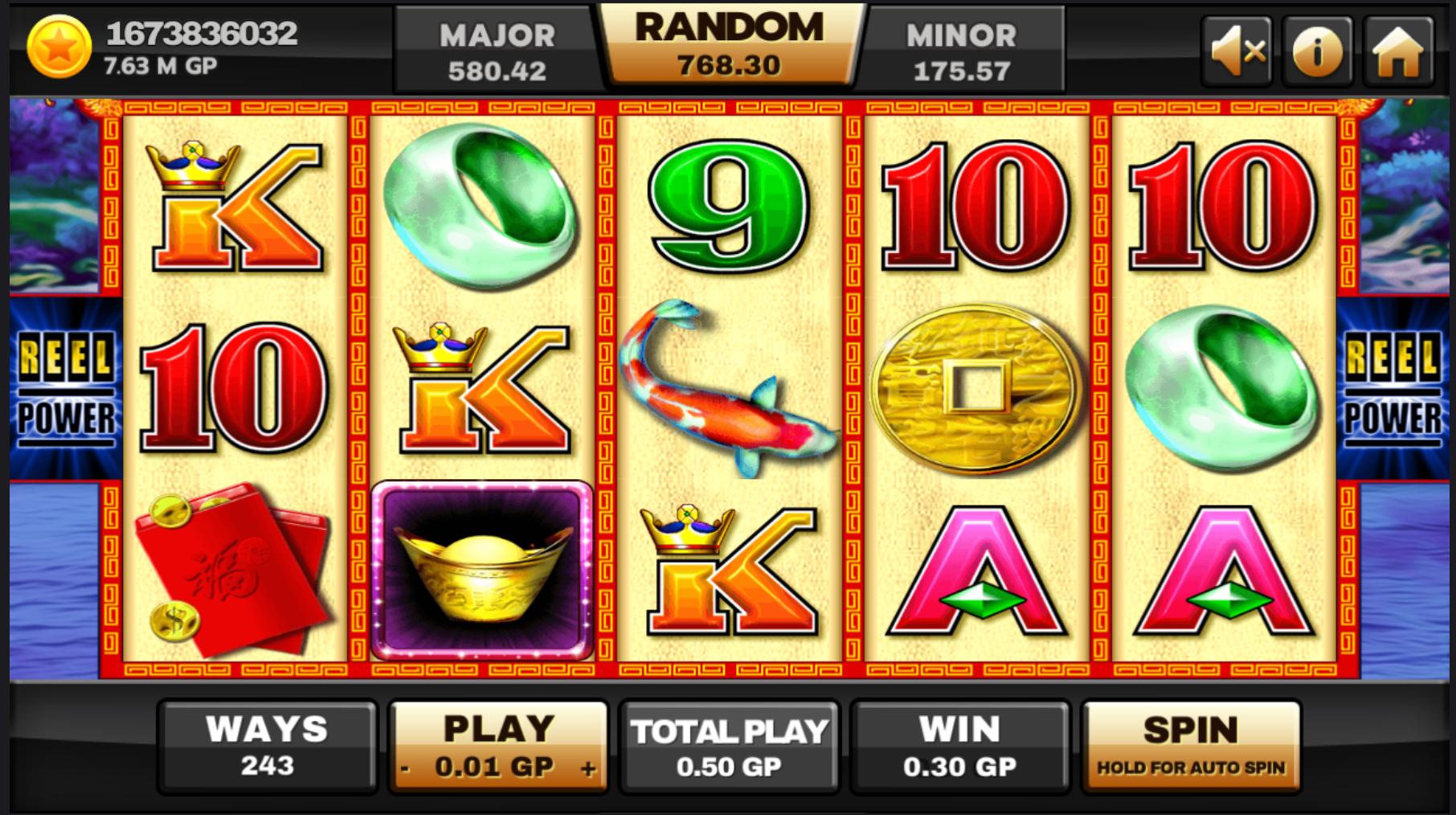
Task: Select the WAYS 243 panel
Action: click(268, 747)
